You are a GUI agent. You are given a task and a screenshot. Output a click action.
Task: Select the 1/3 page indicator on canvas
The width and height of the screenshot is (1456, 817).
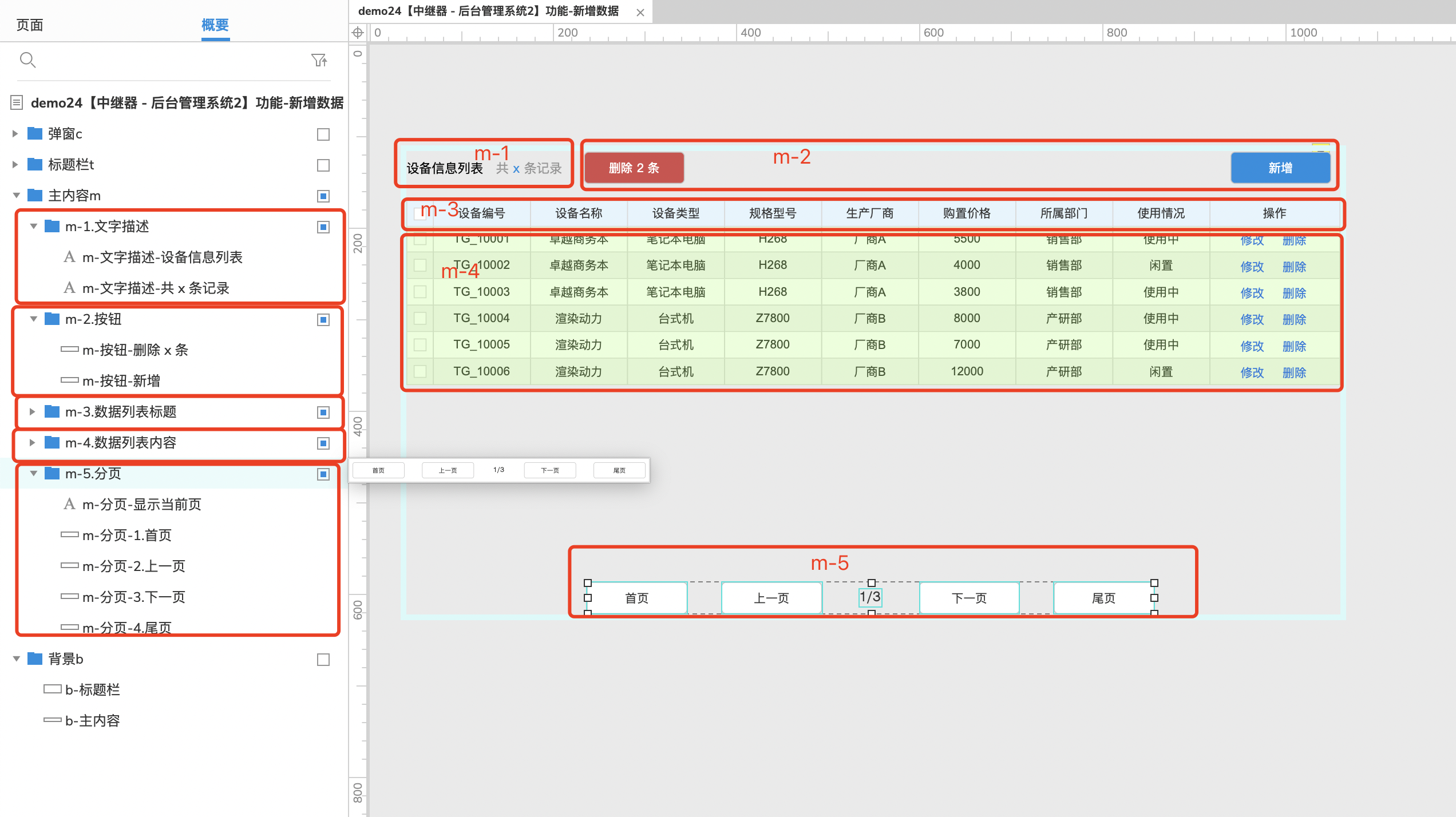tap(870, 597)
